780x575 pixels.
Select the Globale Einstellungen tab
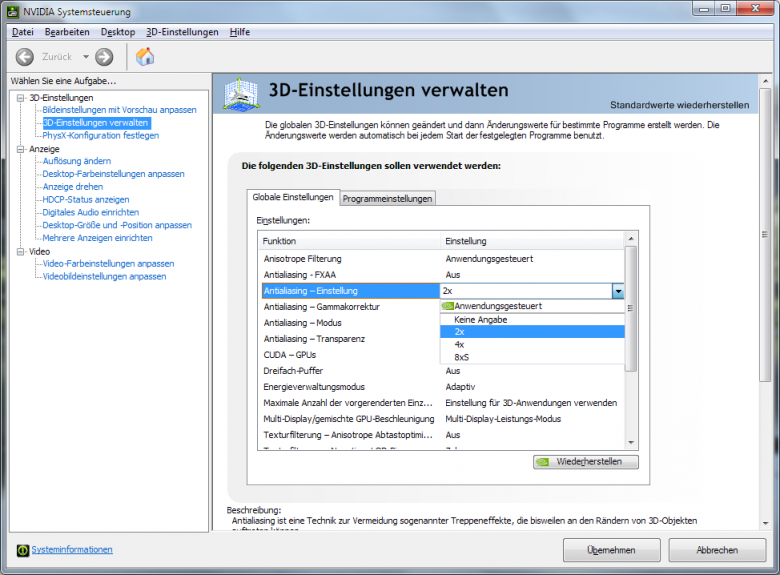293,197
